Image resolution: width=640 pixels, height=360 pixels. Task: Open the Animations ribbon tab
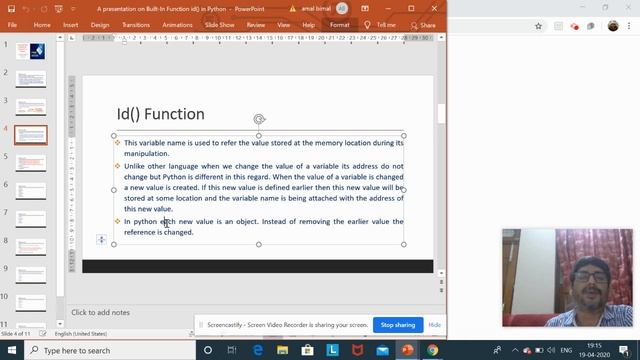coord(177,25)
